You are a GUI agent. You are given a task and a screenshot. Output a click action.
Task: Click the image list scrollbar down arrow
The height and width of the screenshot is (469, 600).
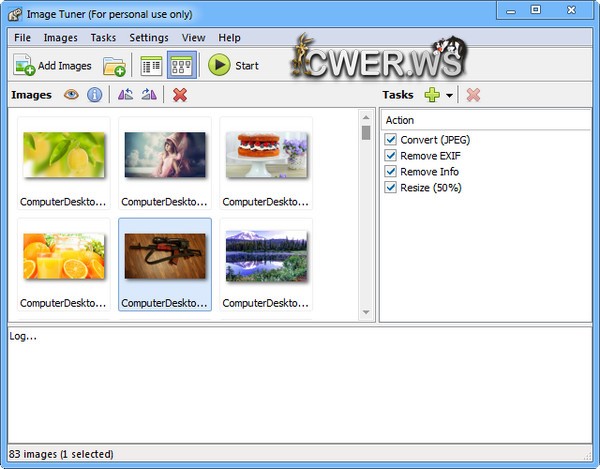366,313
